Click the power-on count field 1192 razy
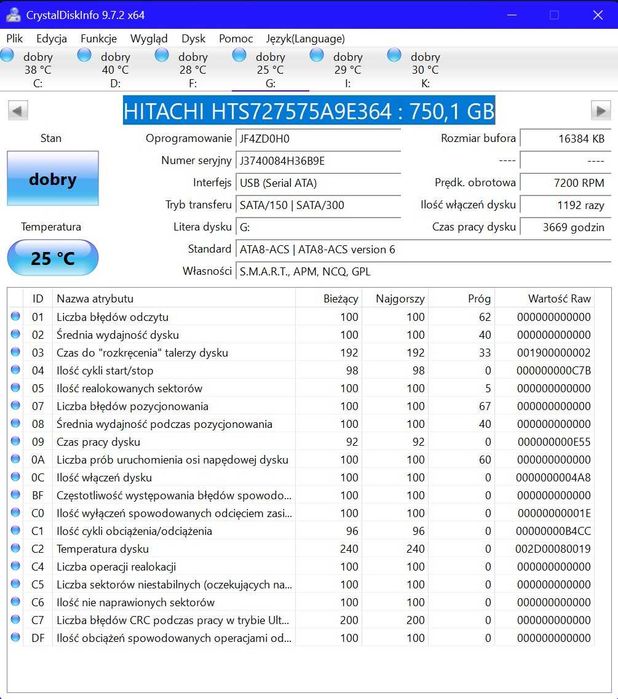This screenshot has height=699, width=618. pyautogui.click(x=565, y=205)
